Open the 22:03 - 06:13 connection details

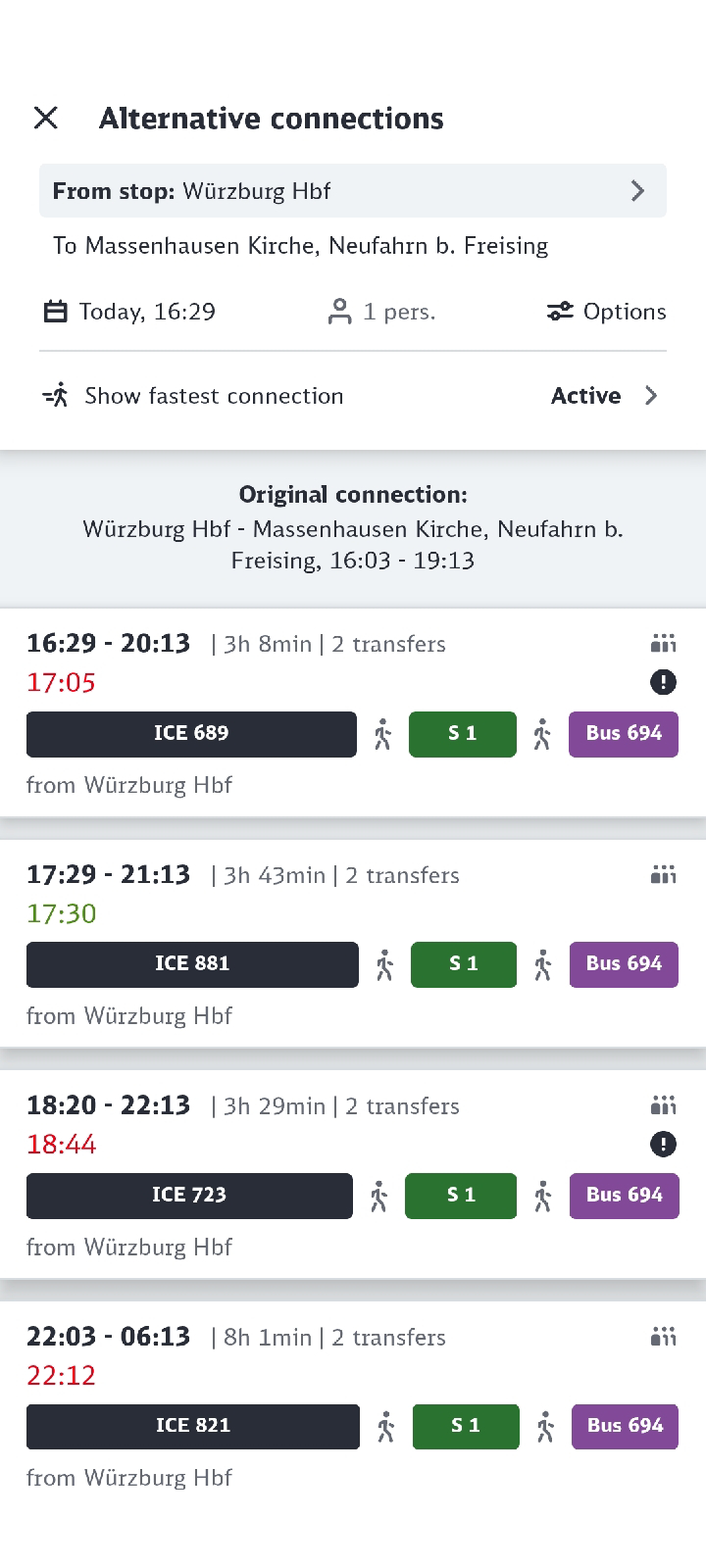coord(353,1405)
